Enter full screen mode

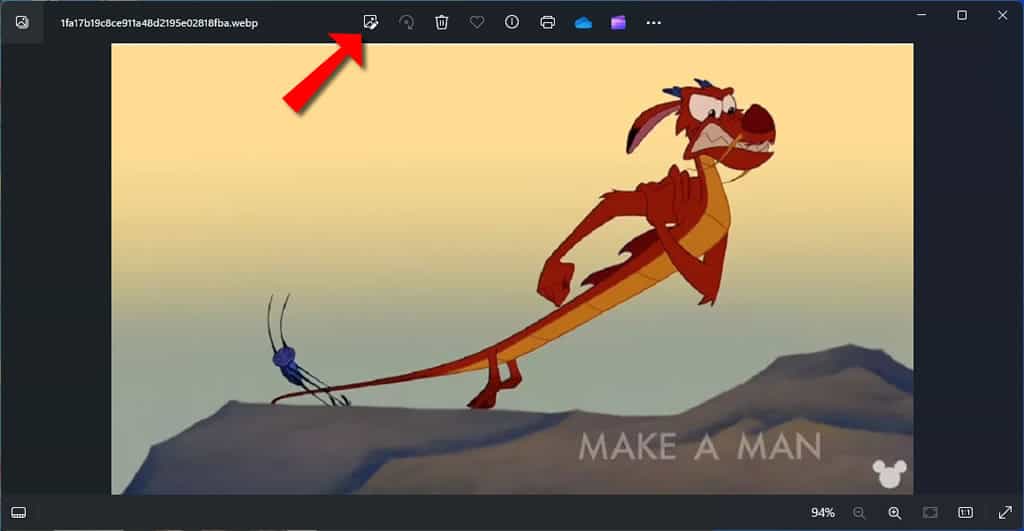click(1005, 513)
